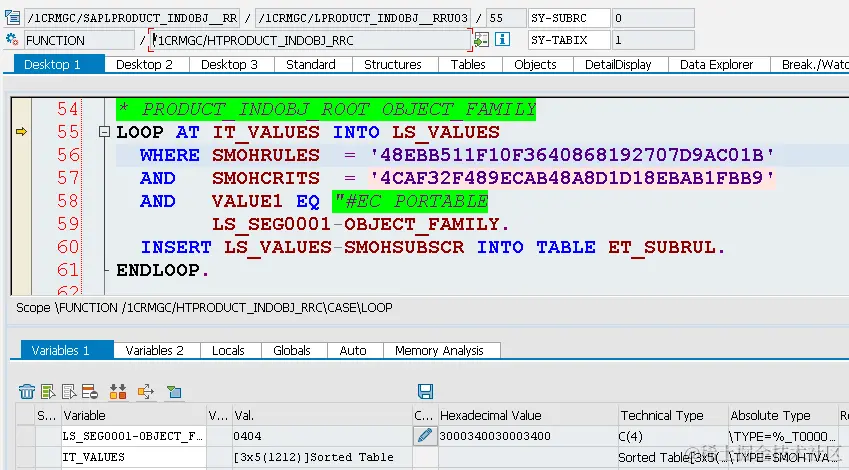Click the HTPRODUCT_INDOBJ_RRC function name field
Viewport: 849px width, 470px height.
tap(310, 40)
